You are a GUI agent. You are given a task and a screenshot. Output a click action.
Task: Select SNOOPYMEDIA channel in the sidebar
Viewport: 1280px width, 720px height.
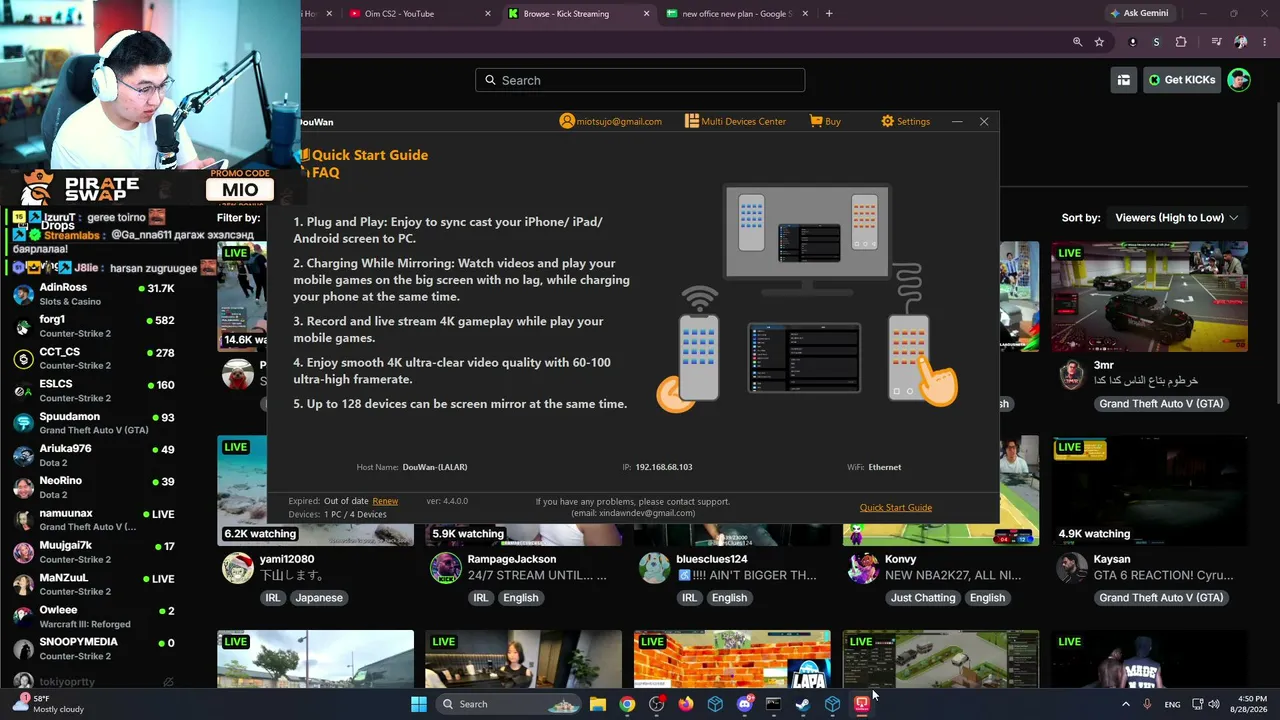(x=95, y=648)
